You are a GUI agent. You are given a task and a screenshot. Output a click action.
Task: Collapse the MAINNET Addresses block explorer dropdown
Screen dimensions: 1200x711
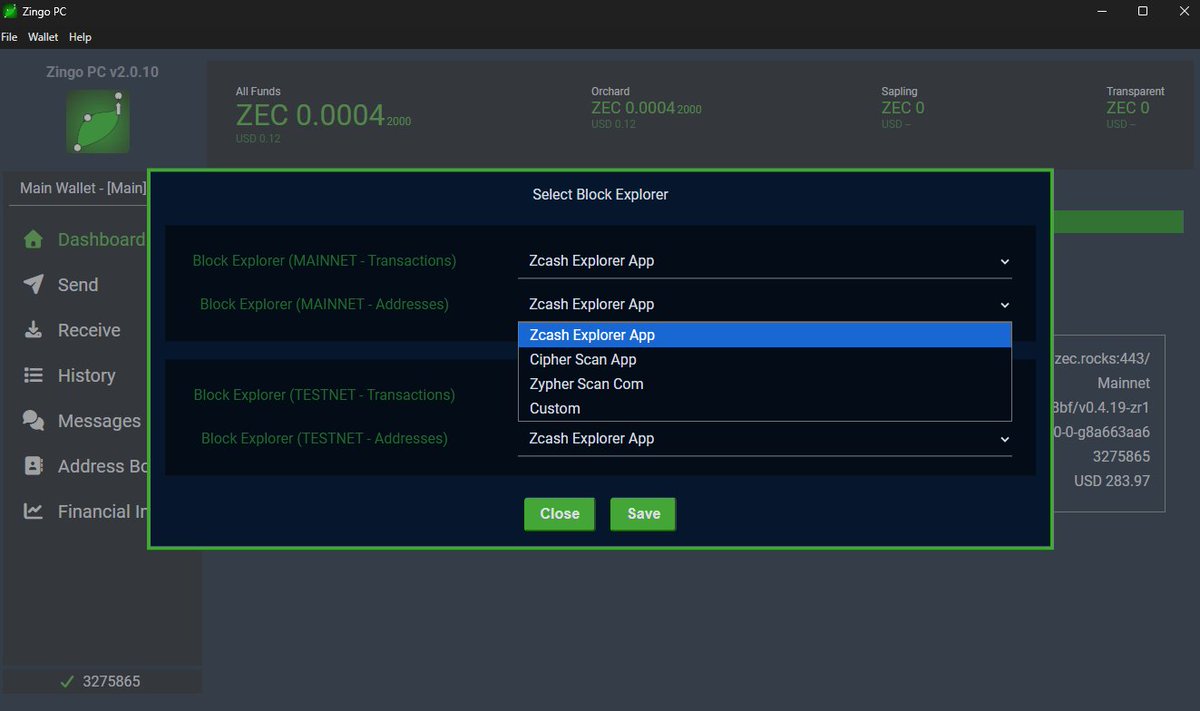coord(765,304)
